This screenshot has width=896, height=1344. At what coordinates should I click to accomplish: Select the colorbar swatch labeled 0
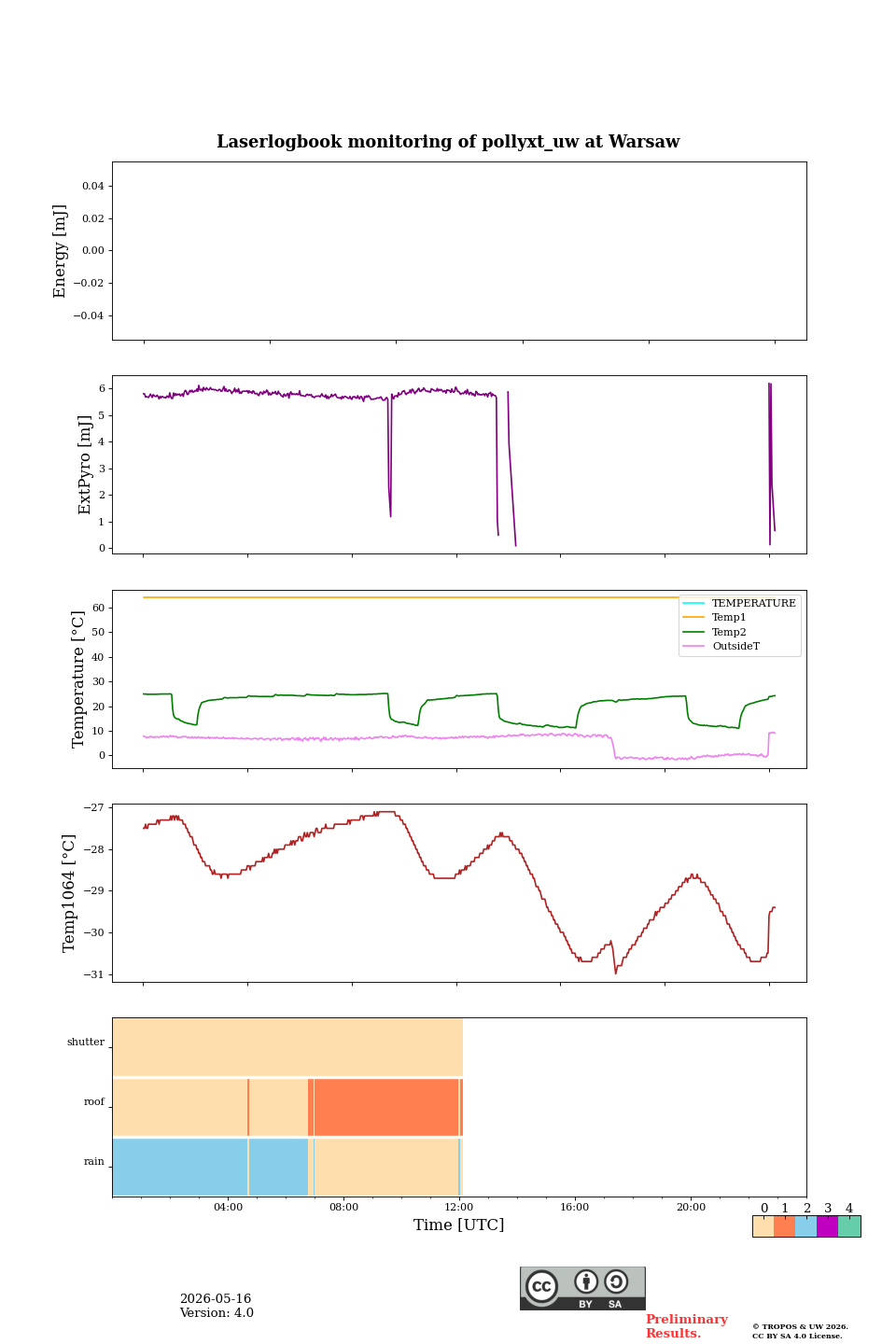pyautogui.click(x=763, y=1226)
